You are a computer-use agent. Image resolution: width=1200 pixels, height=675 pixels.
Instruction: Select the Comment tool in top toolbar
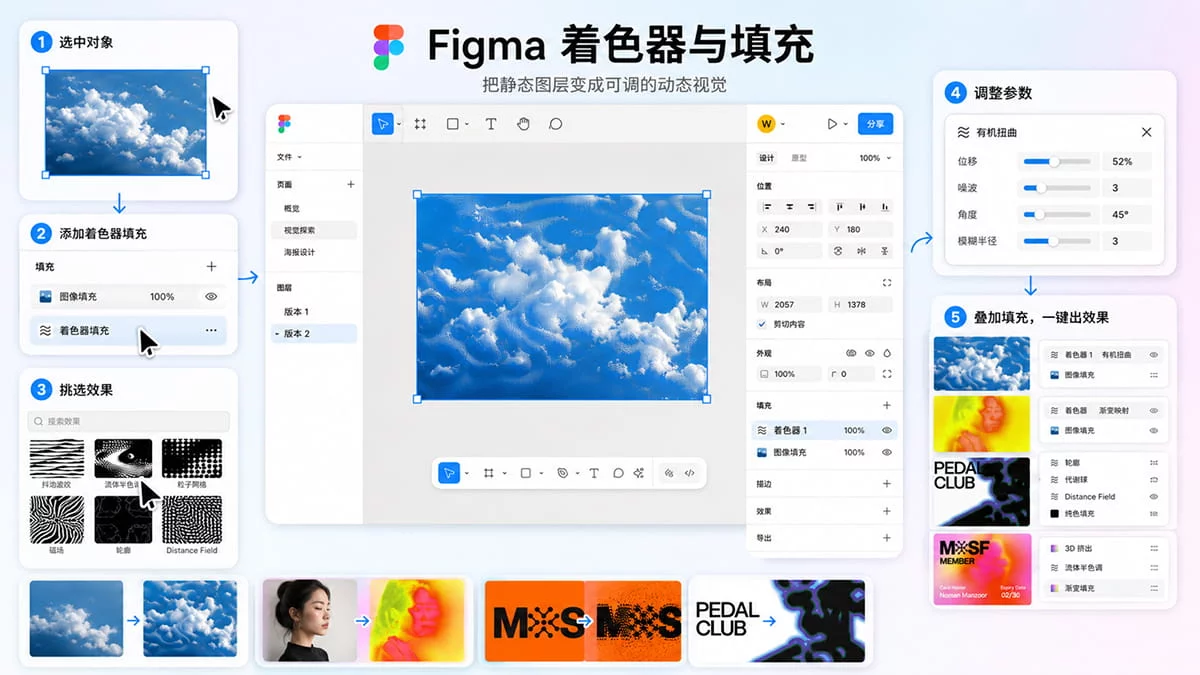click(556, 124)
